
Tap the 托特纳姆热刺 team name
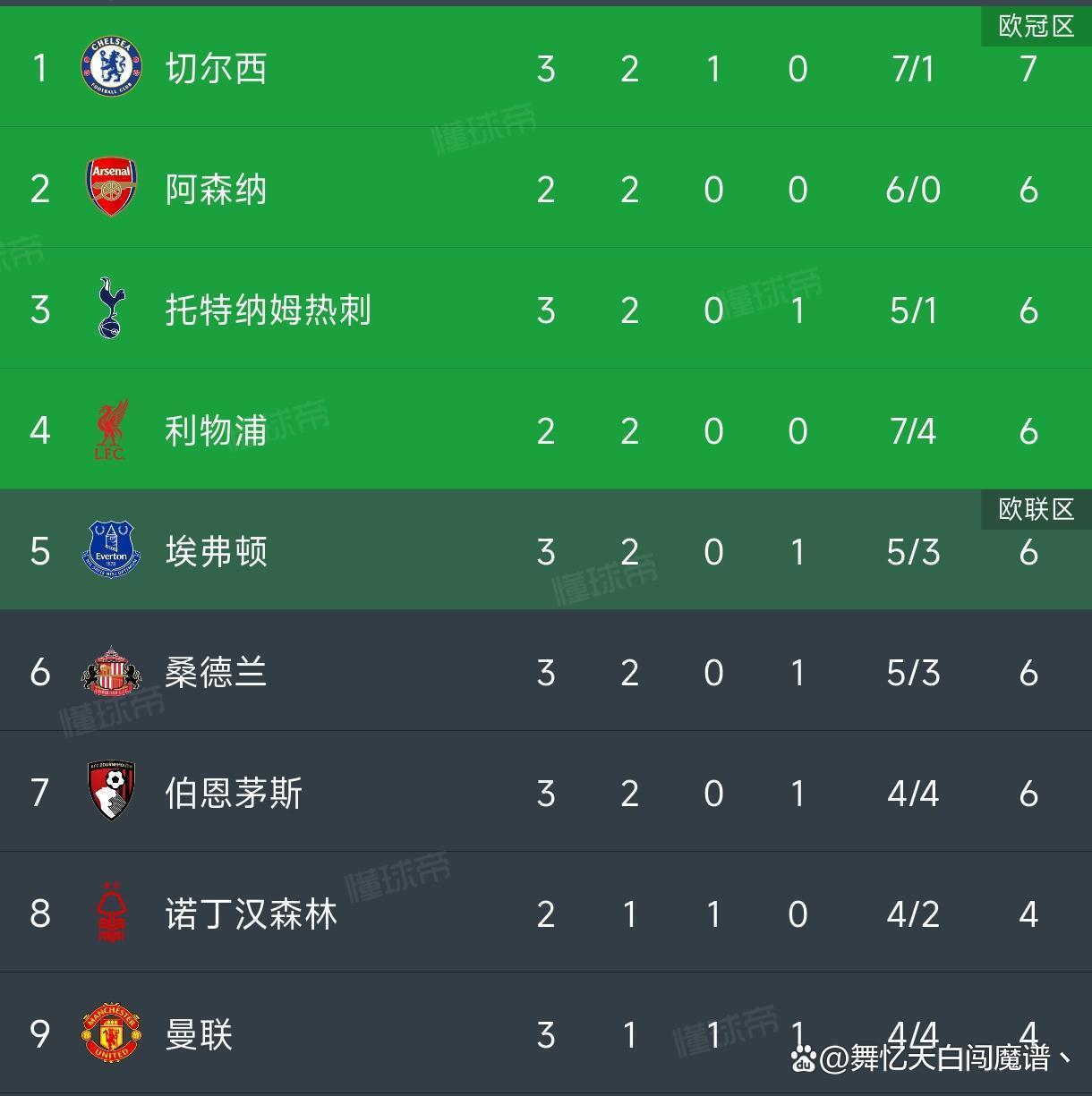pos(268,310)
